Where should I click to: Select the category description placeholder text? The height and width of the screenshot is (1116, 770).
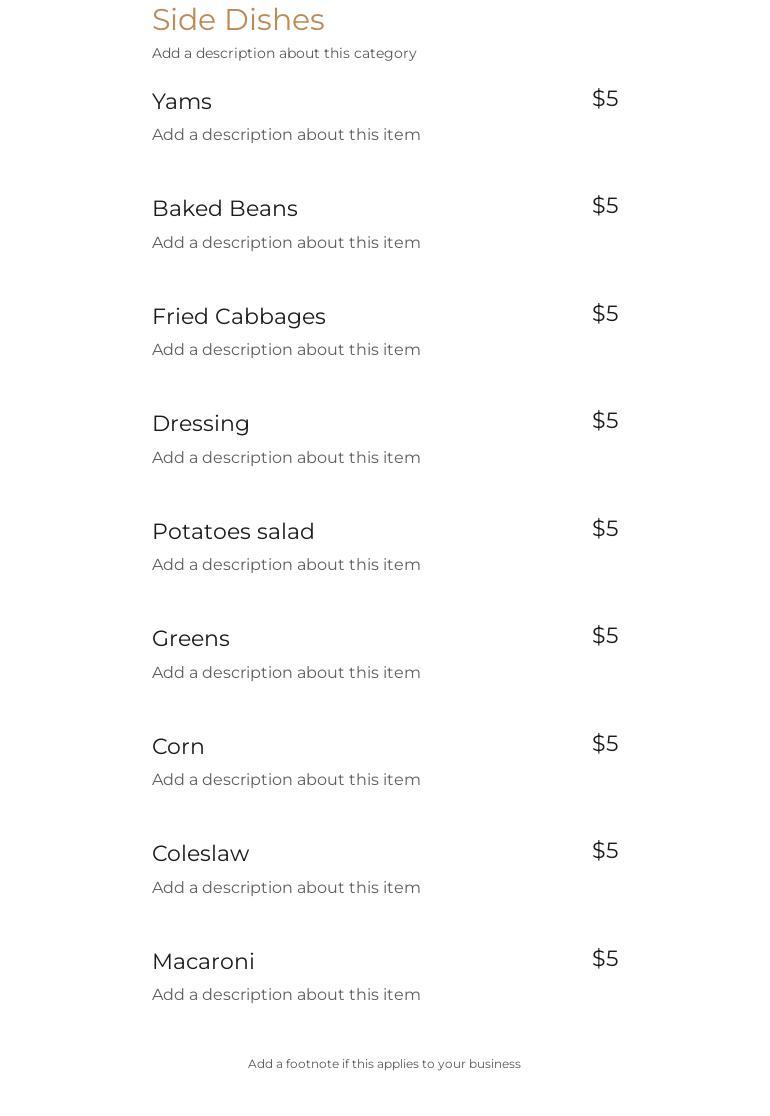(284, 54)
